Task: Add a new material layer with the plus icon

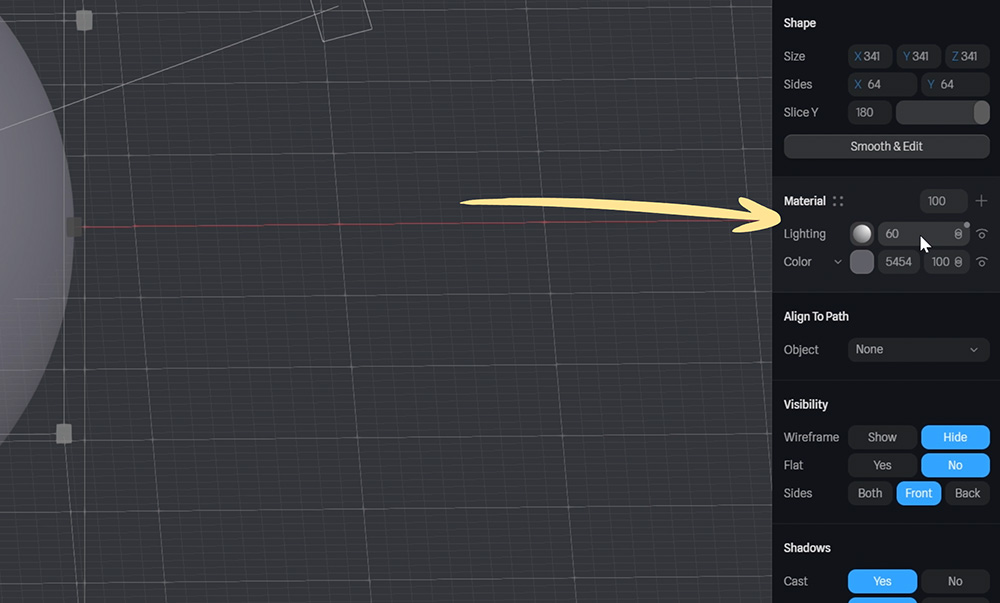Action: pos(982,201)
